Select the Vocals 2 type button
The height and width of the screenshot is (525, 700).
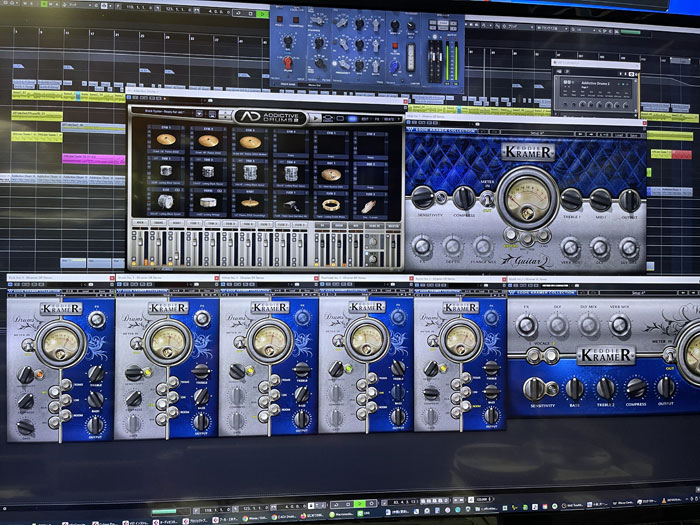click(x=550, y=356)
